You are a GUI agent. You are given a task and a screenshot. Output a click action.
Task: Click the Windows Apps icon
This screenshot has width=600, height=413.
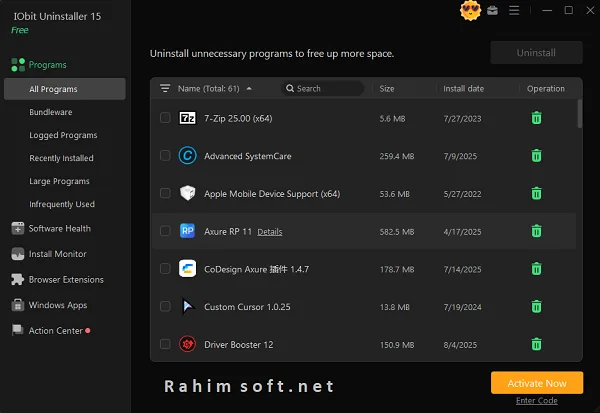[x=18, y=305]
